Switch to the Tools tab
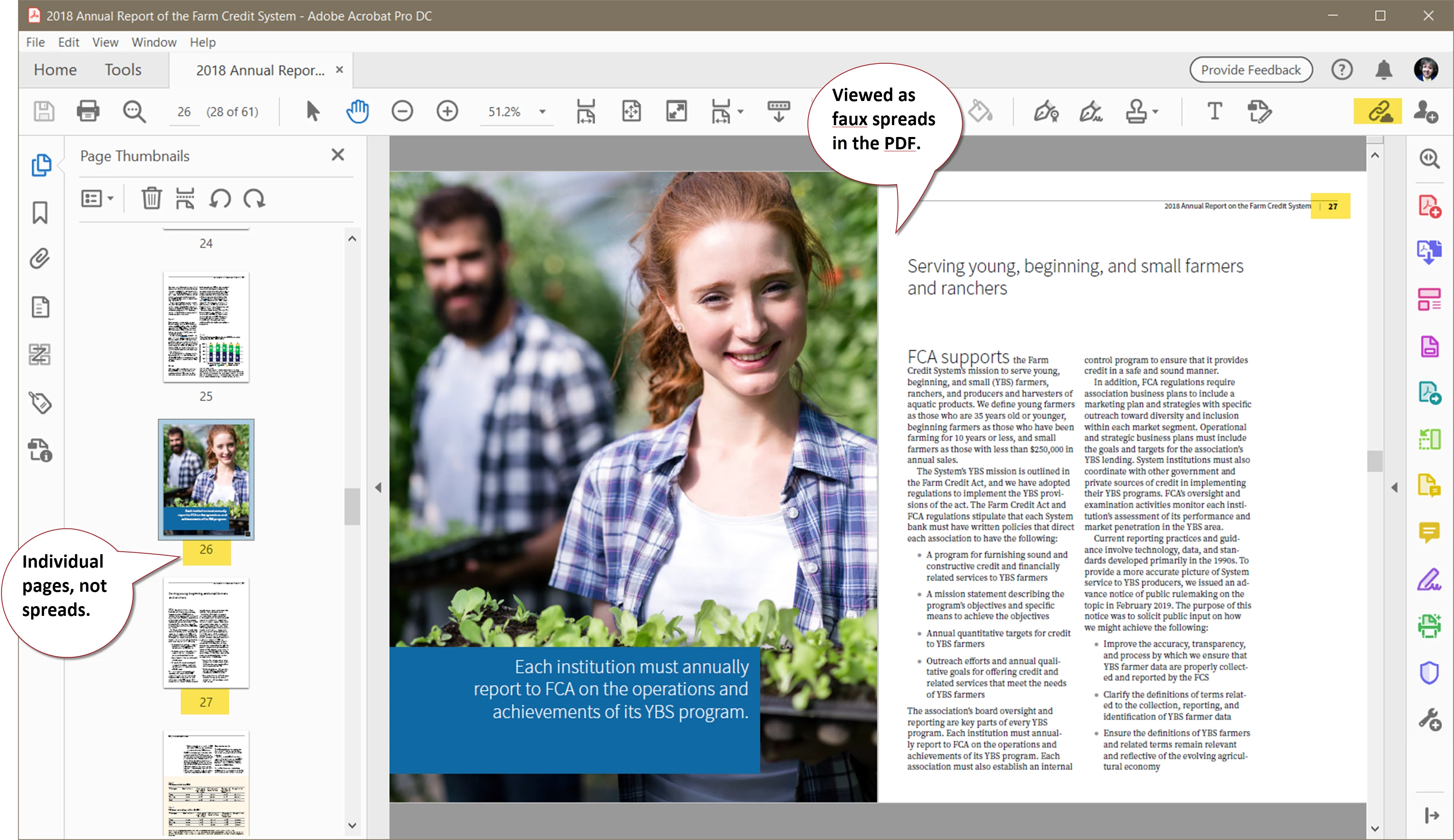The width and height of the screenshot is (1454, 840). pyautogui.click(x=122, y=70)
